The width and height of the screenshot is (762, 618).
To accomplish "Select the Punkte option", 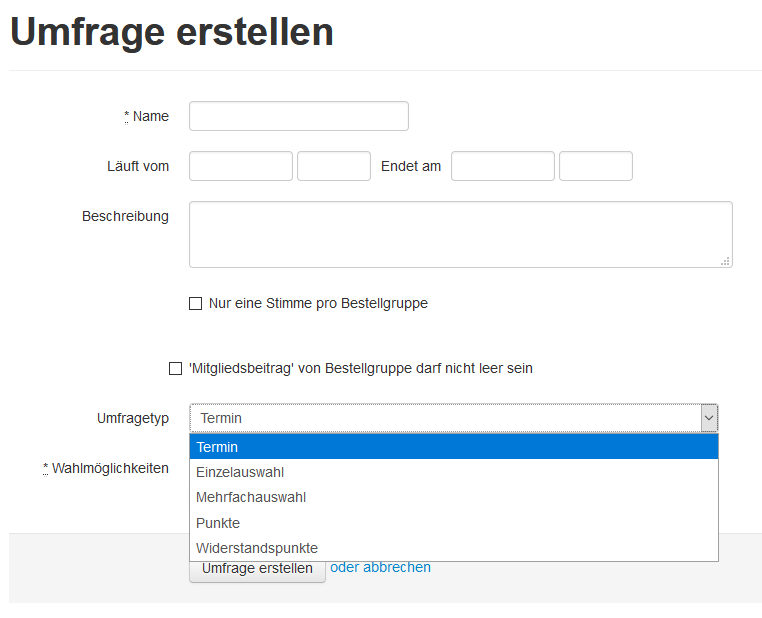I will [x=453, y=523].
